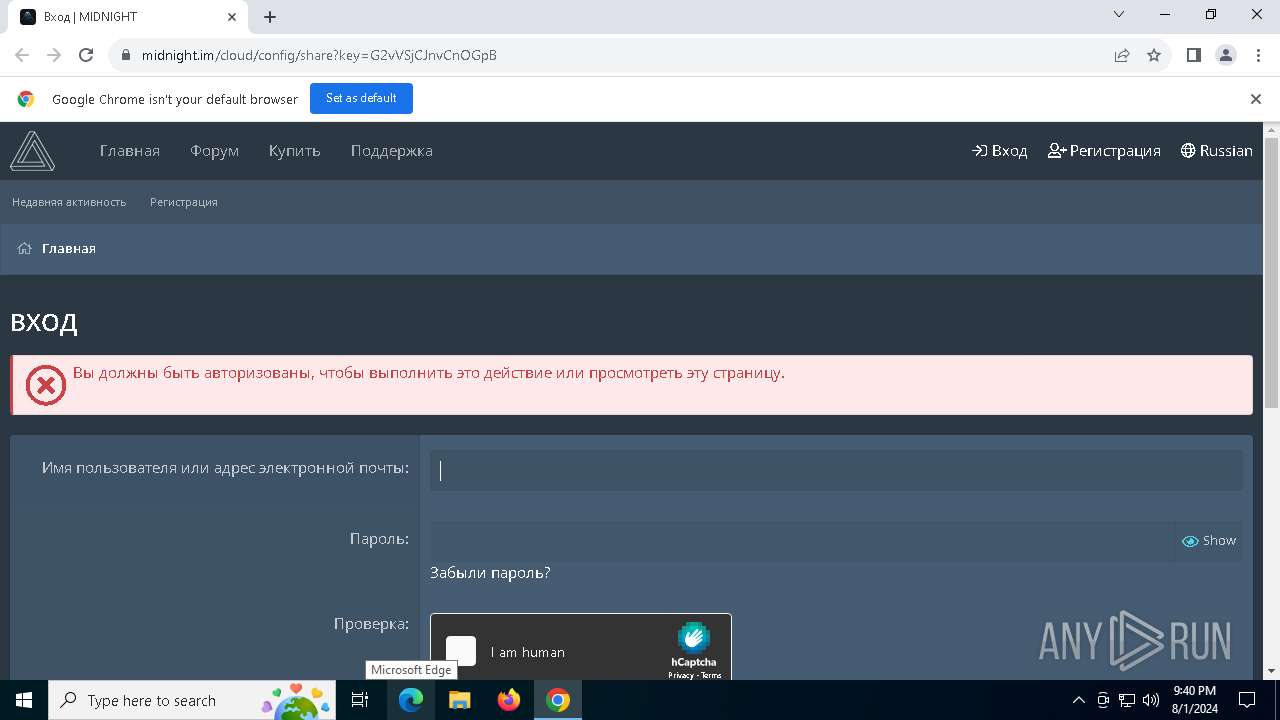Click the volume speaker tray icon
The image size is (1280, 720).
1151,700
